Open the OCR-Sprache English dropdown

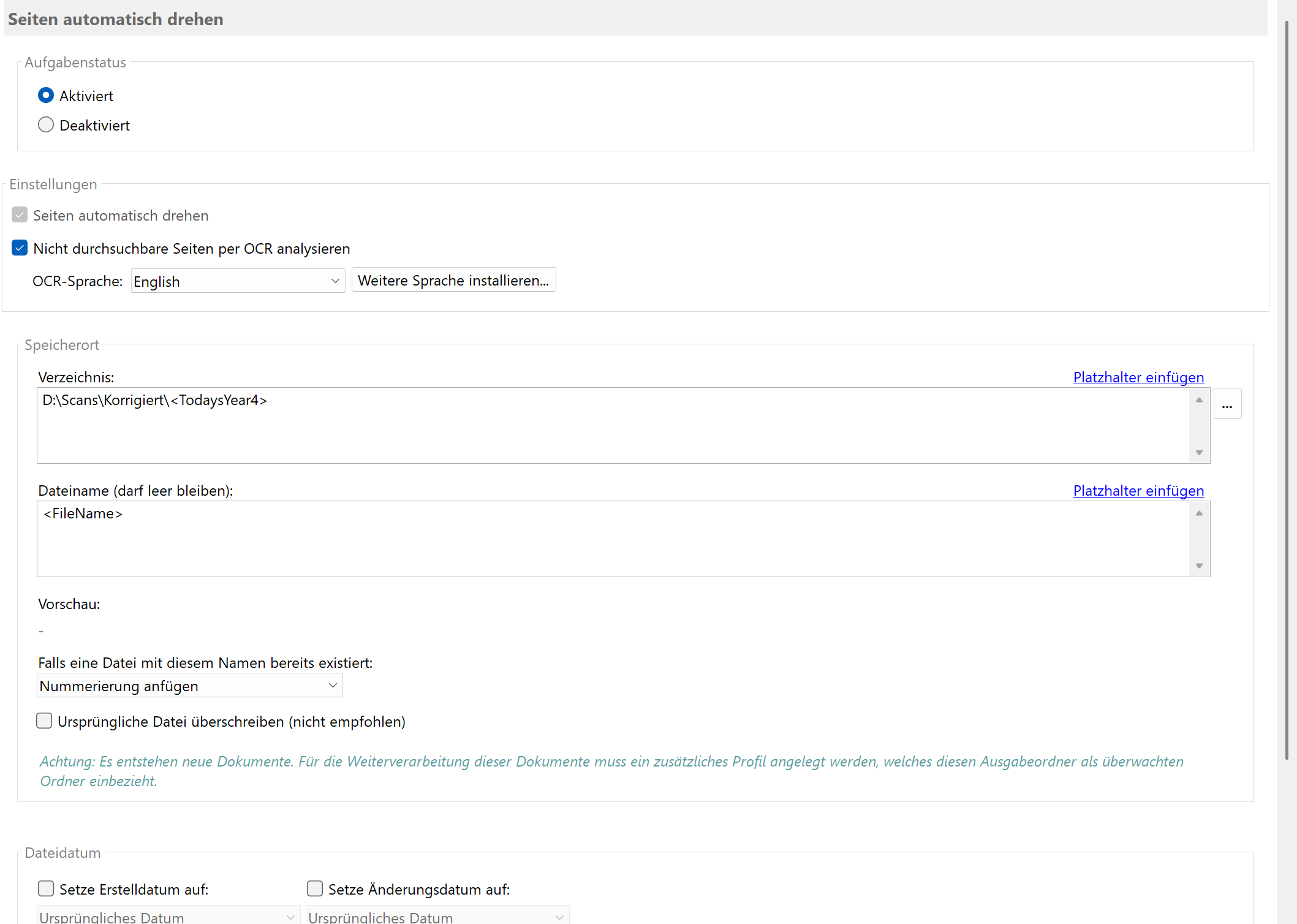point(238,281)
